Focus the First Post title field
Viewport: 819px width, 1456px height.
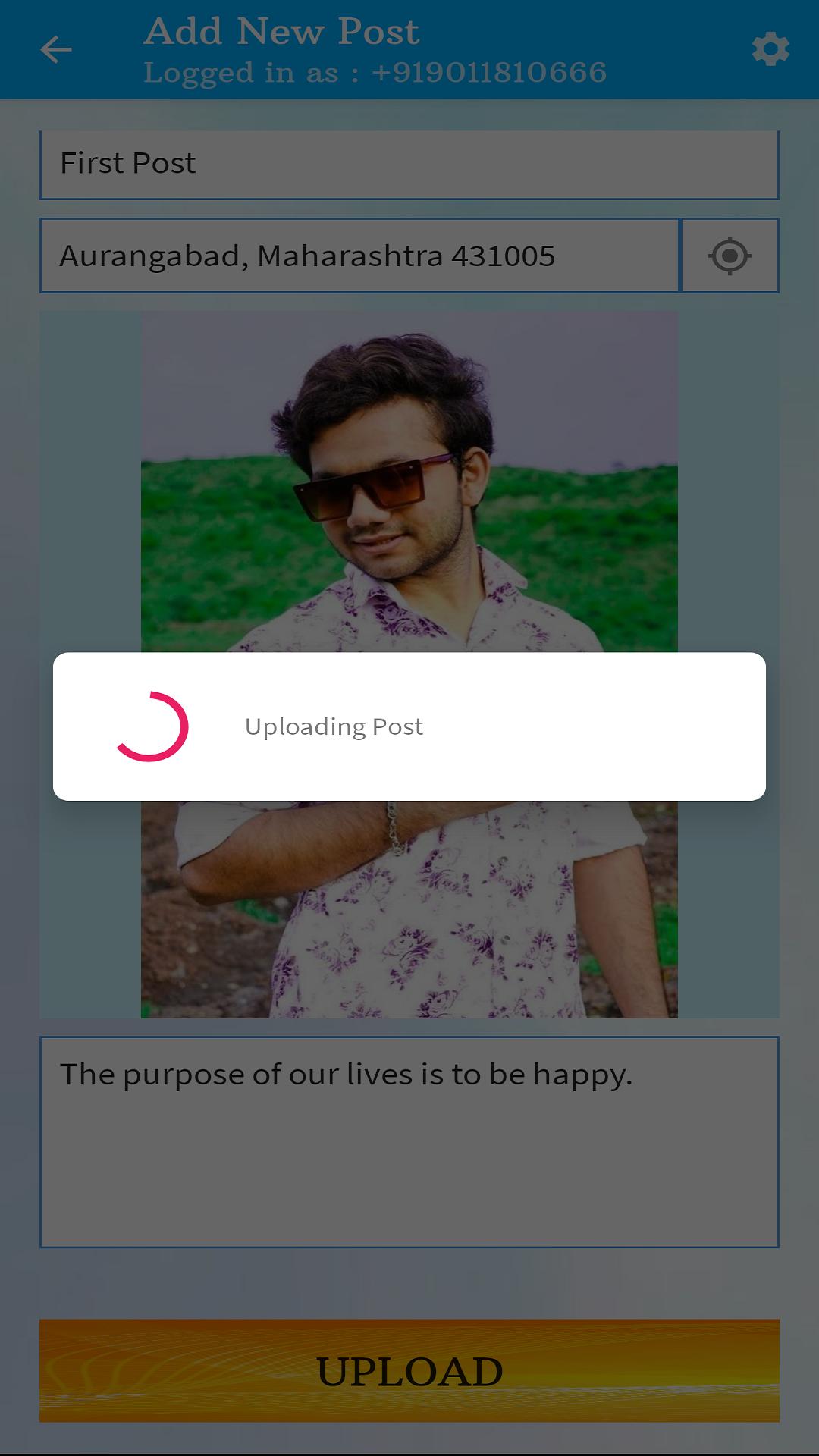[x=409, y=165]
